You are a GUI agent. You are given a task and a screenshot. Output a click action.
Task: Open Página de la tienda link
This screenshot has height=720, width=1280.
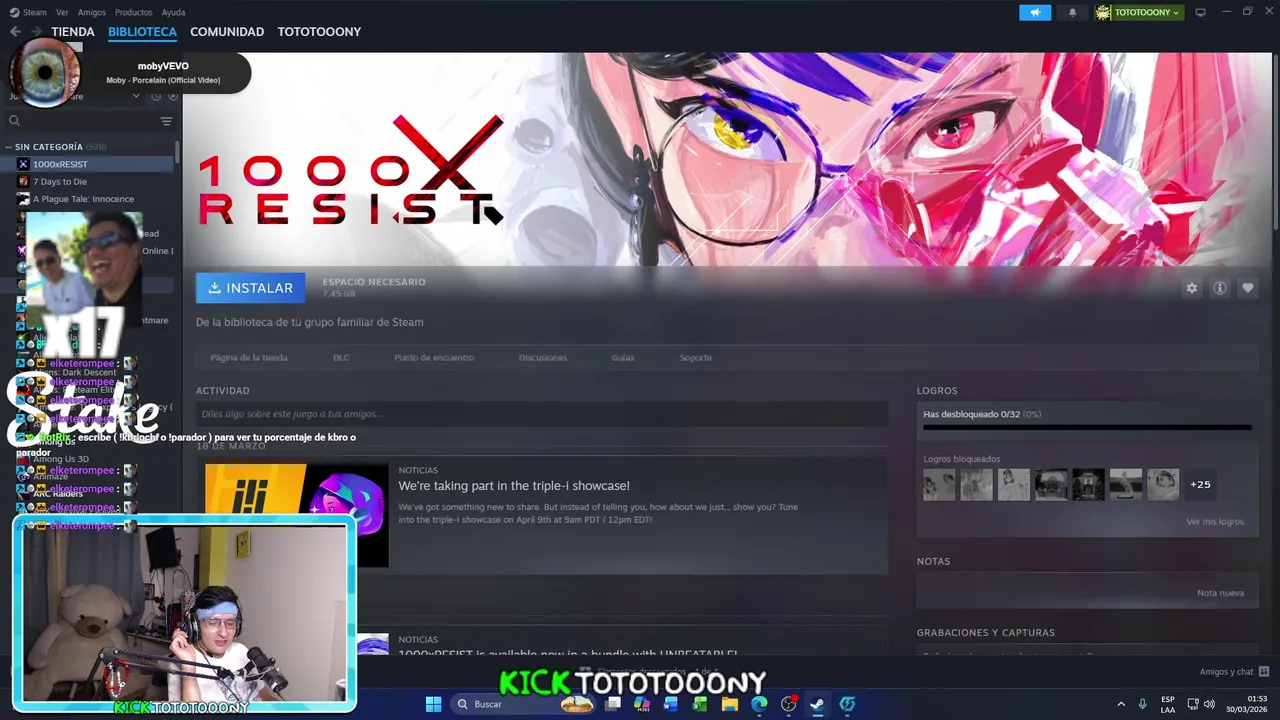click(x=249, y=357)
